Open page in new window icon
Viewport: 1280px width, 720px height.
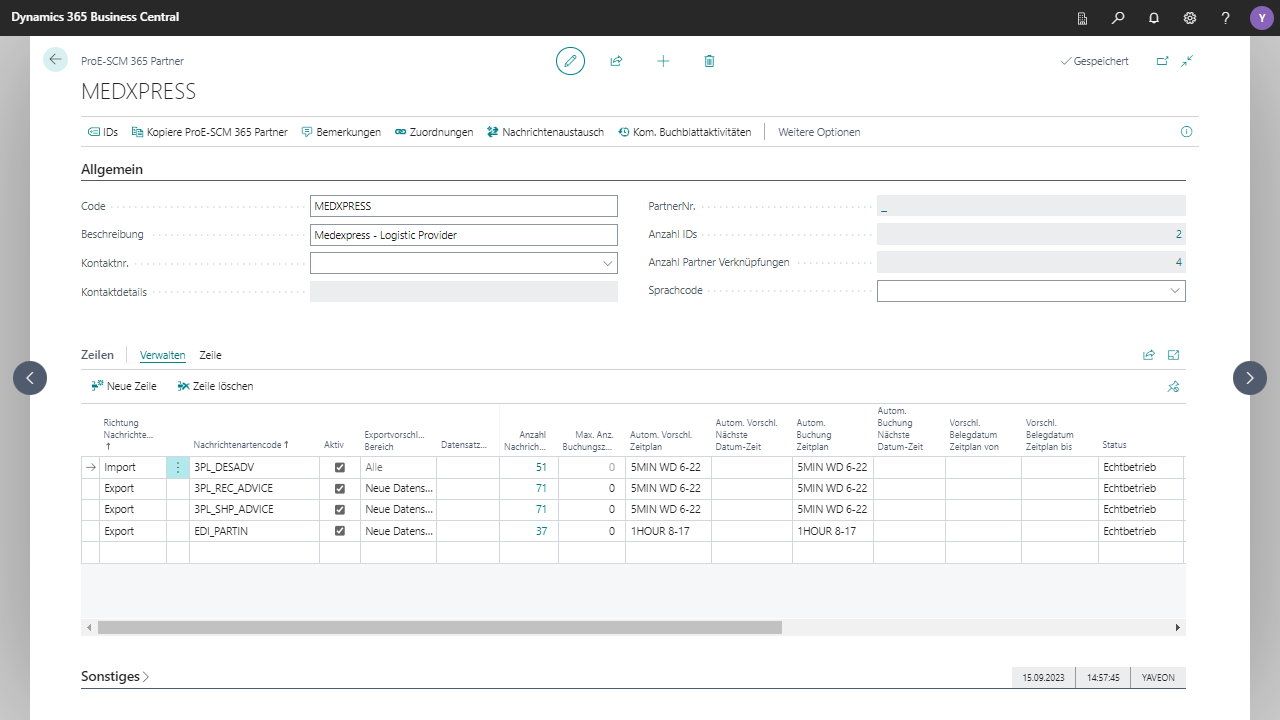click(x=1162, y=61)
